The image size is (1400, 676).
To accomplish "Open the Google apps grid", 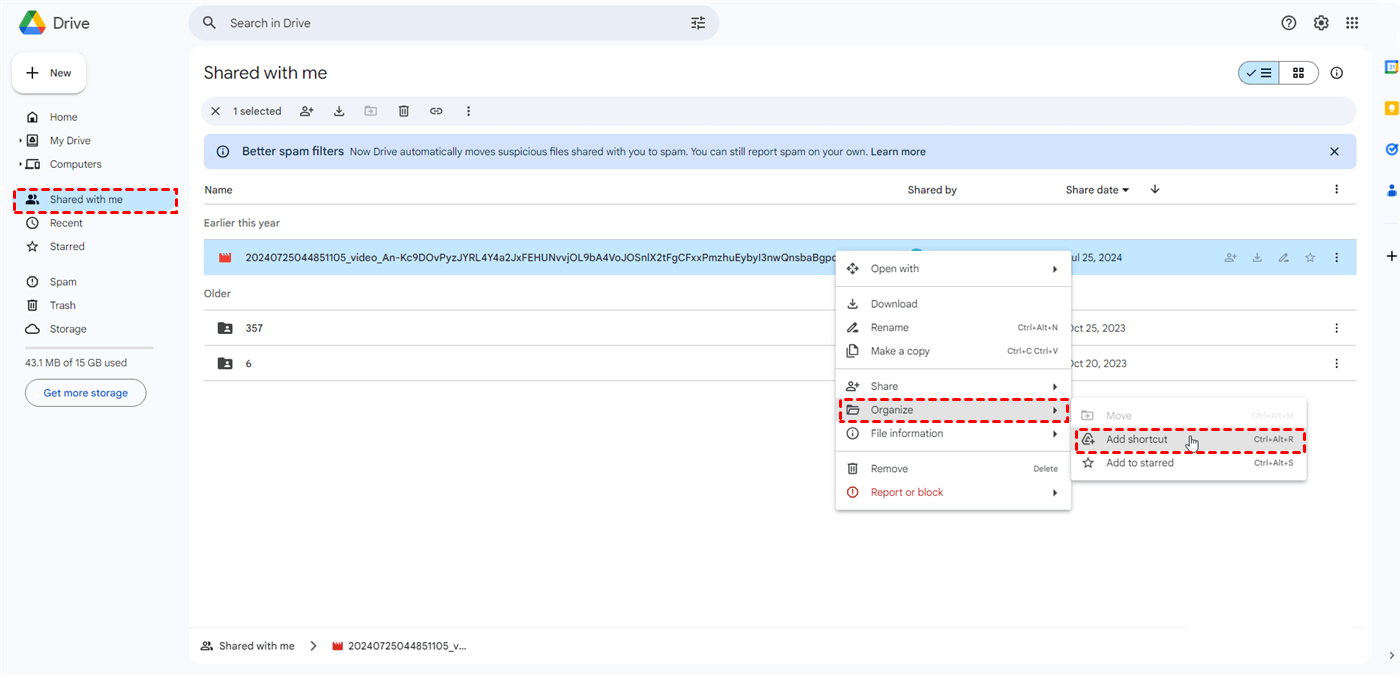I will click(1352, 23).
